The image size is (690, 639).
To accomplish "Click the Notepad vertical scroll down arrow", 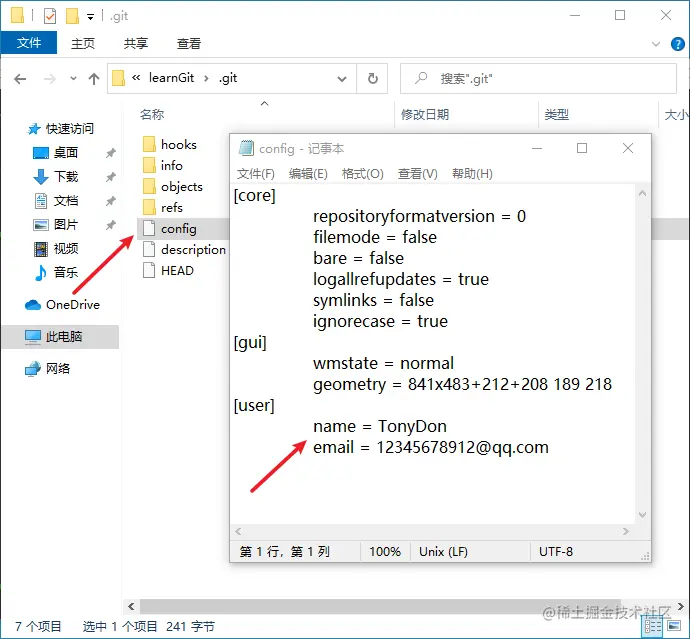I will click(x=642, y=514).
